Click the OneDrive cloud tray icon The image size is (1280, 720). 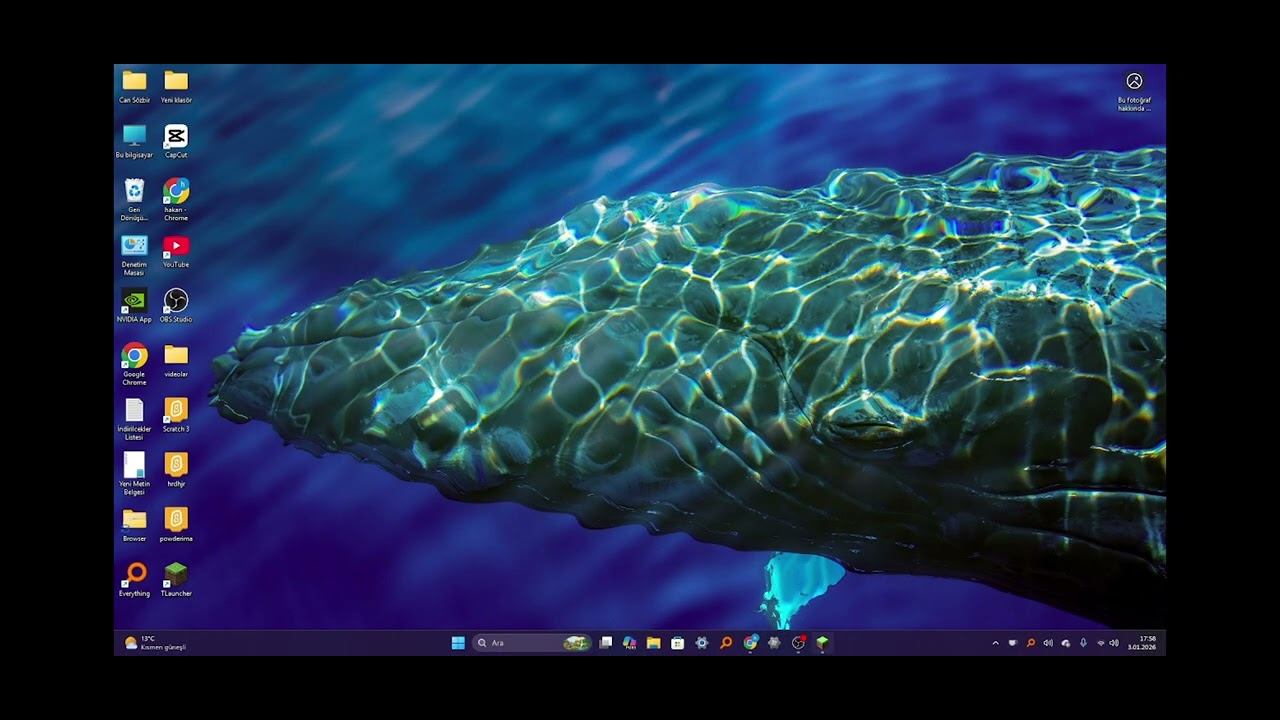click(x=1065, y=643)
